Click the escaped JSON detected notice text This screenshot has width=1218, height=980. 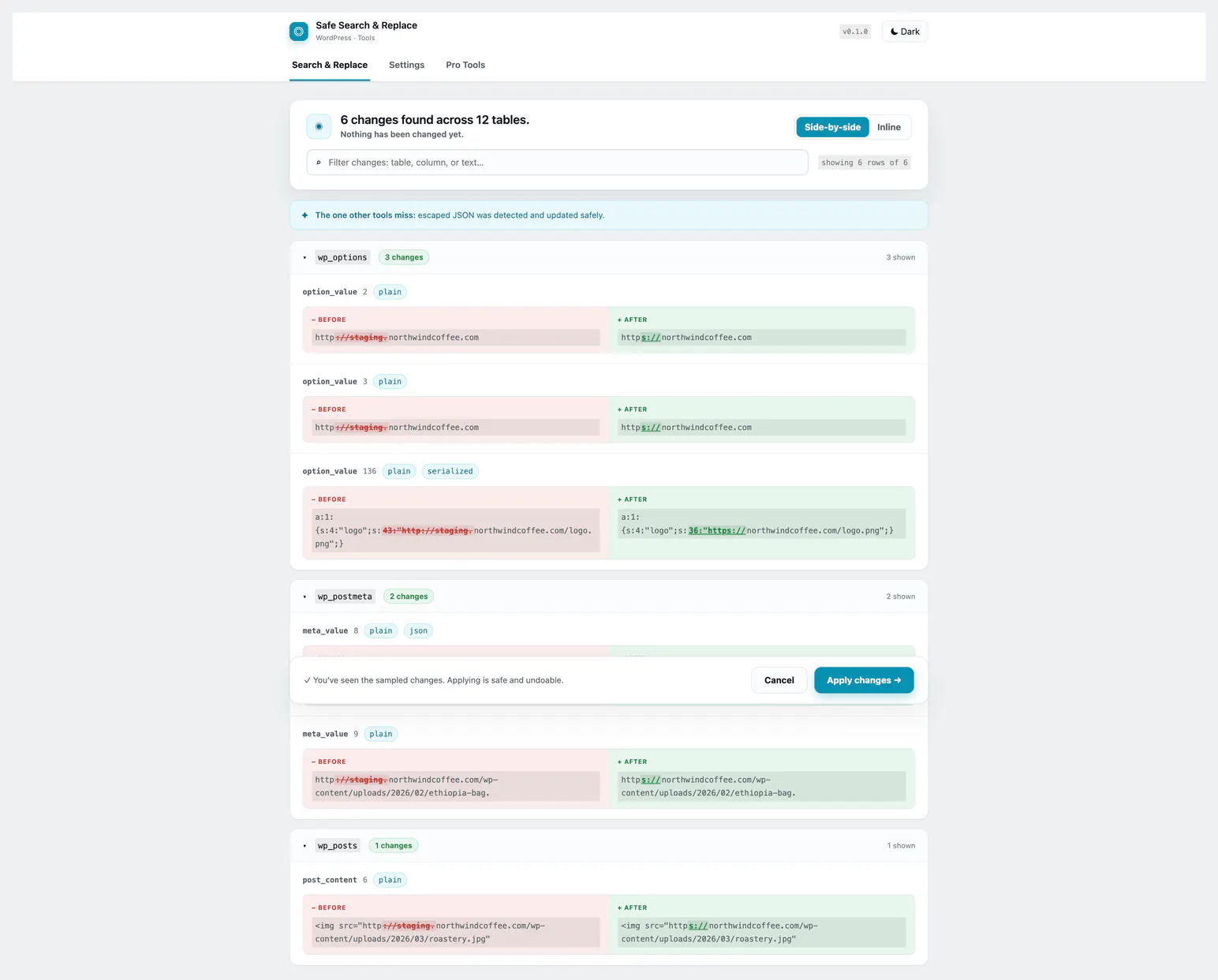460,215
